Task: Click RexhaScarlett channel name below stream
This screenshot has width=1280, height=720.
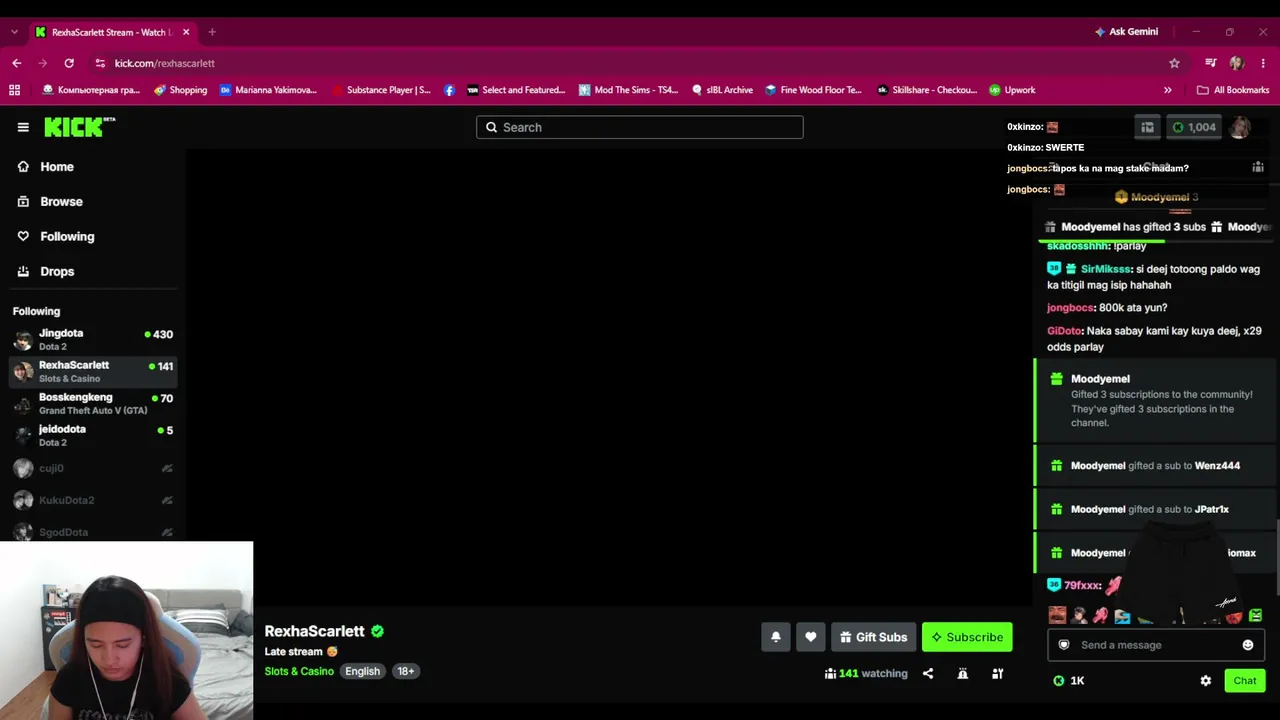Action: [x=314, y=631]
